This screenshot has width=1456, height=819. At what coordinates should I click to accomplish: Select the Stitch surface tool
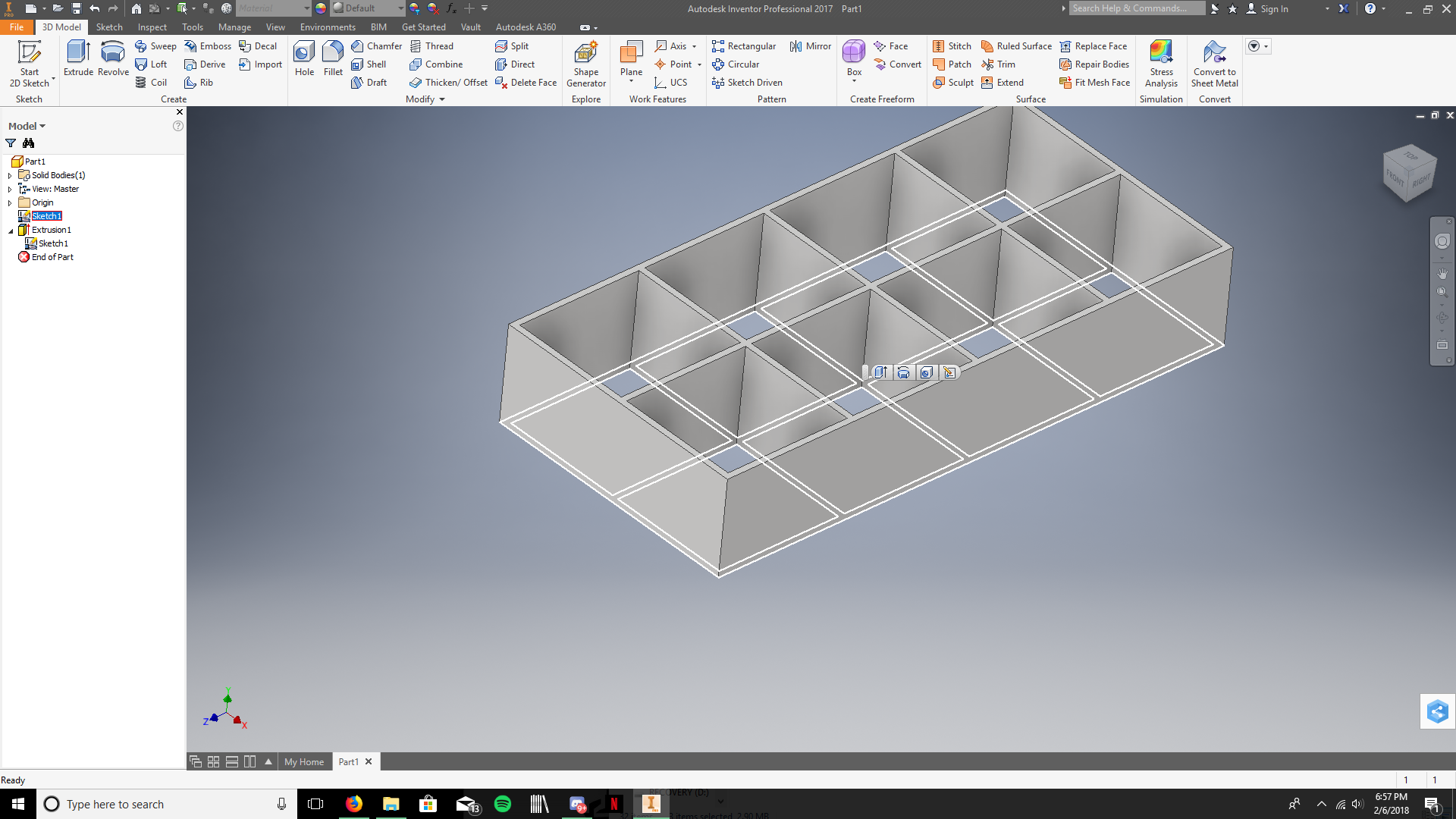click(952, 46)
